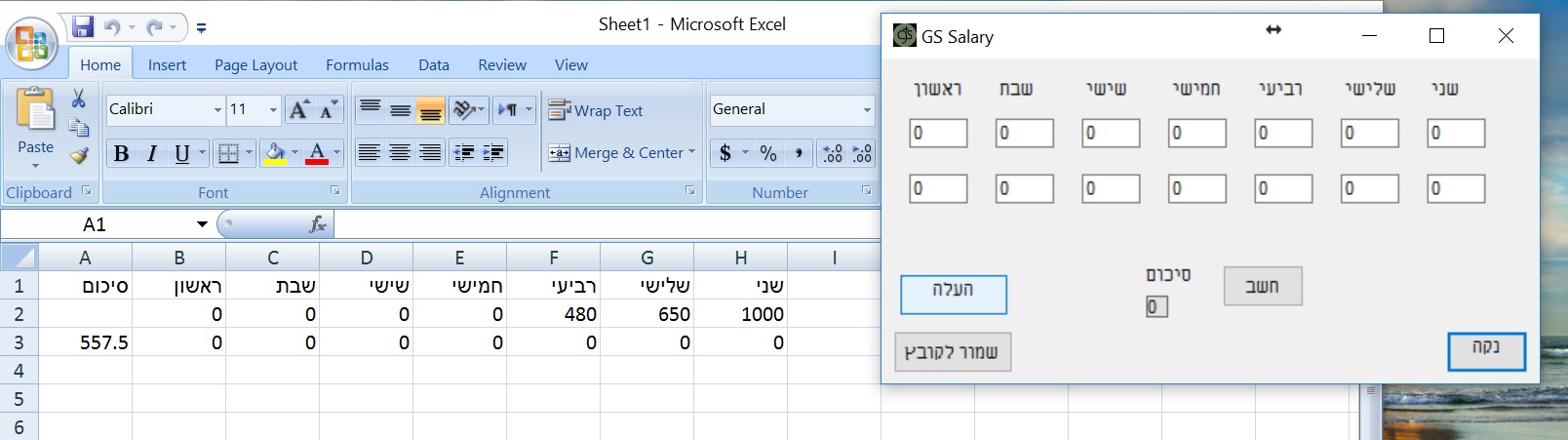Image resolution: width=1568 pixels, height=440 pixels.
Task: Toggle Align Text Left
Action: (369, 152)
